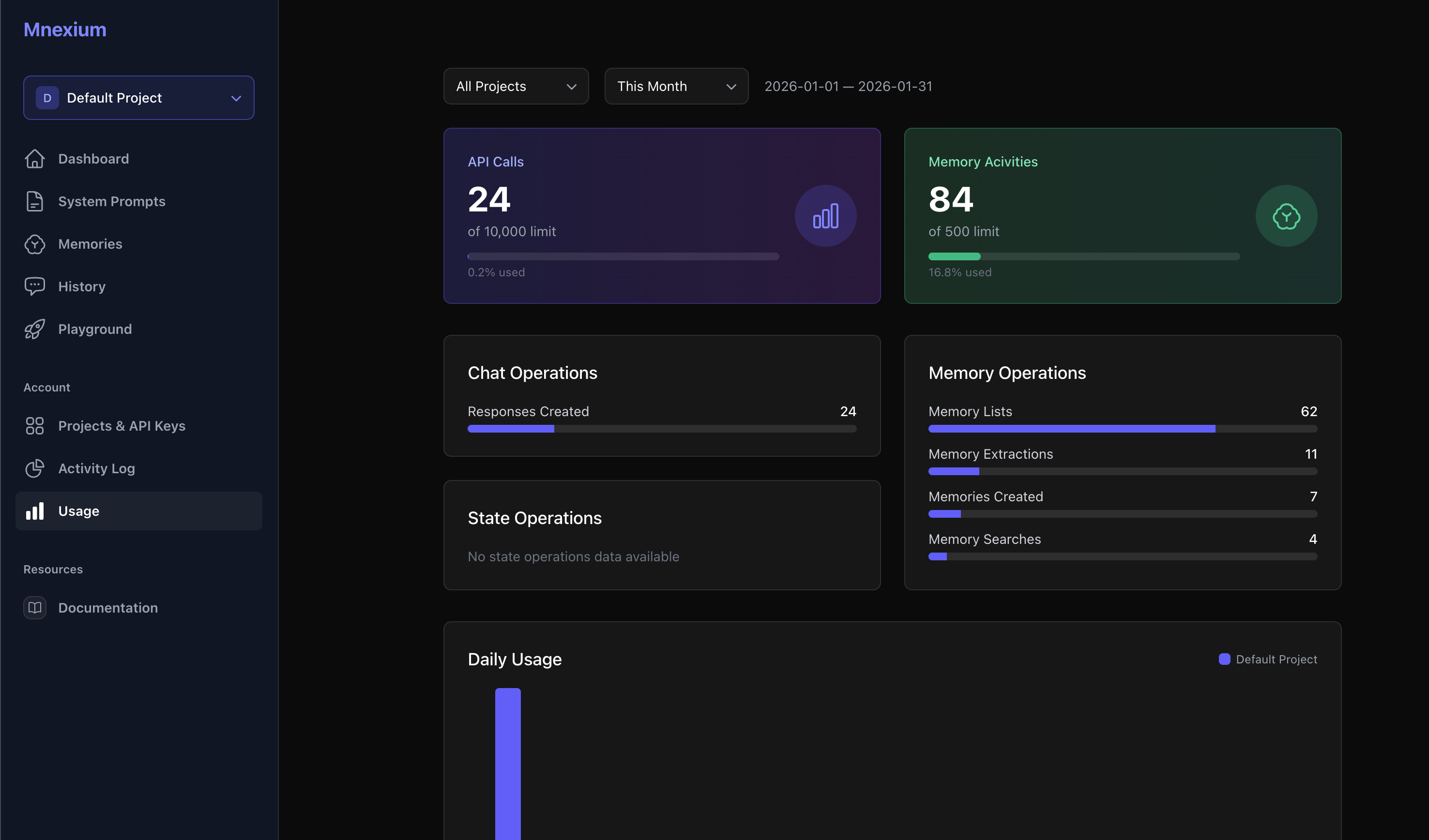
Task: Open the All Projects dropdown
Action: pos(516,86)
